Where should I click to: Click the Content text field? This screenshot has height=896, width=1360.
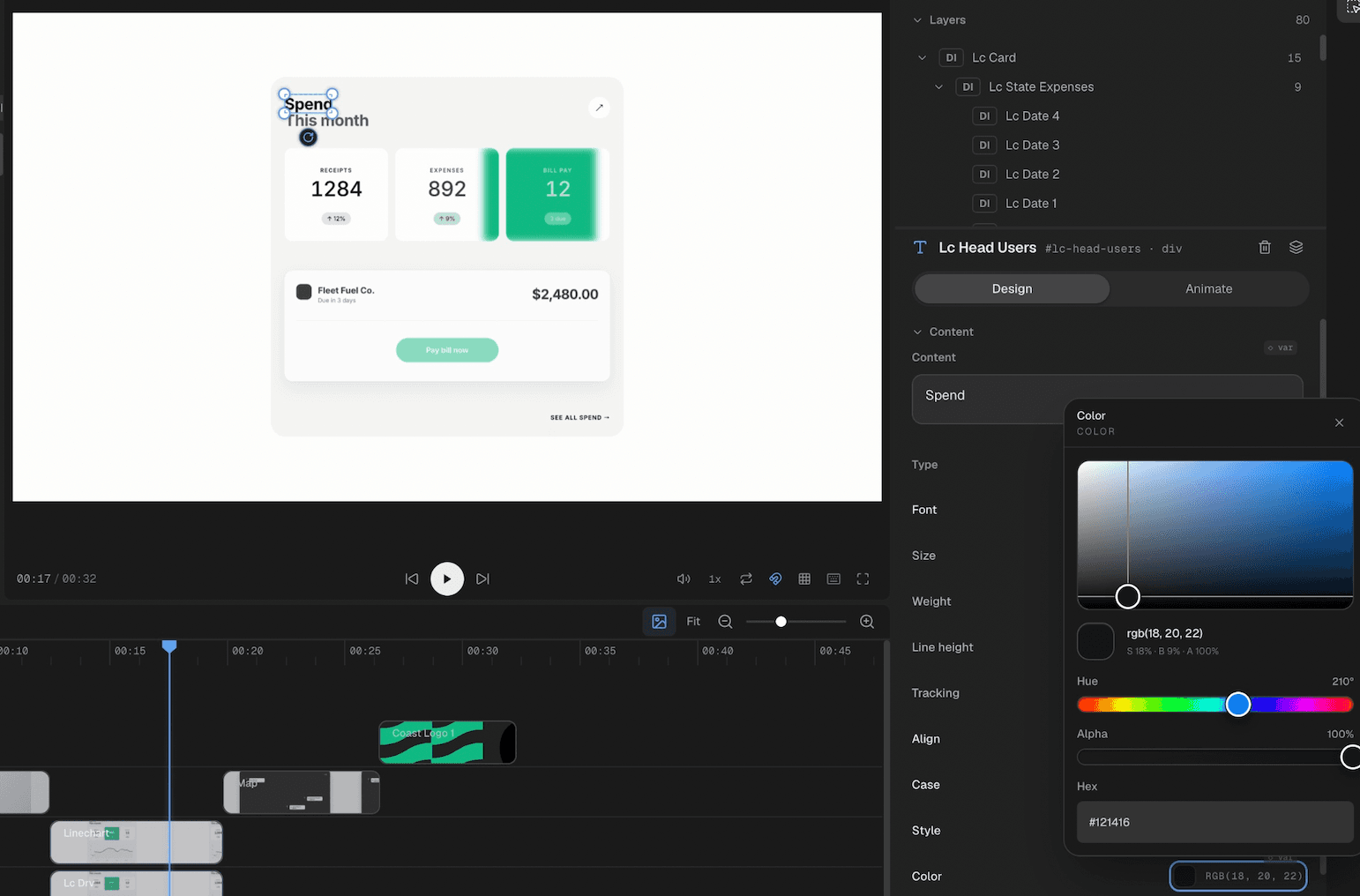1107,399
